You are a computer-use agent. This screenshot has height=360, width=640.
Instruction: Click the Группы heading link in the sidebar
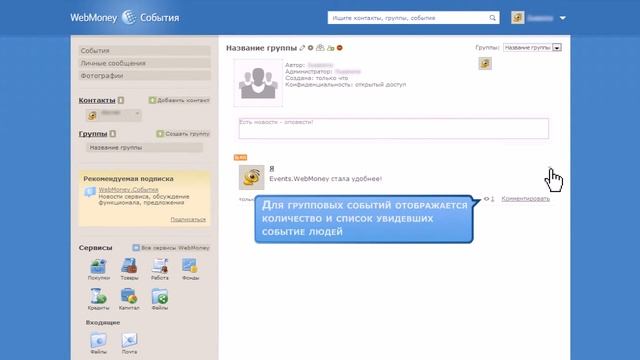(x=93, y=133)
